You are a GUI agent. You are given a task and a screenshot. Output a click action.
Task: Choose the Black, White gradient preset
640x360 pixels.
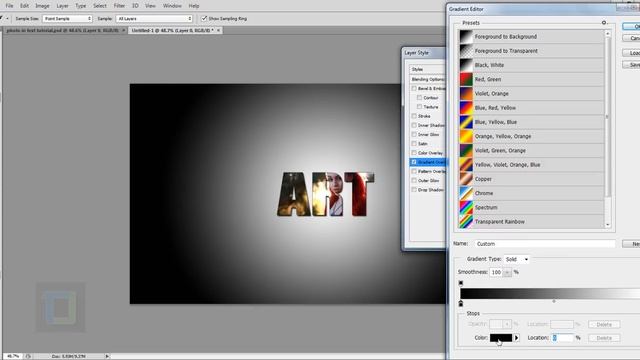click(531, 65)
